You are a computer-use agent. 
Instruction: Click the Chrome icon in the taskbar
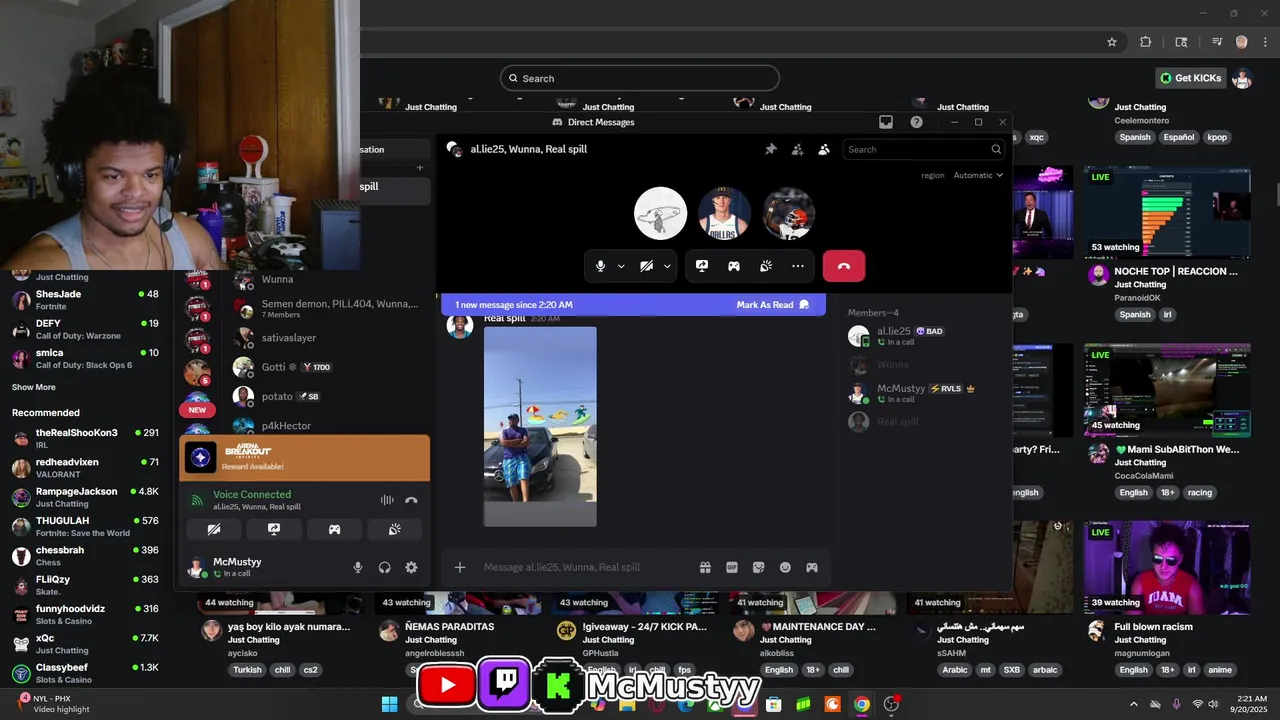pyautogui.click(x=861, y=704)
